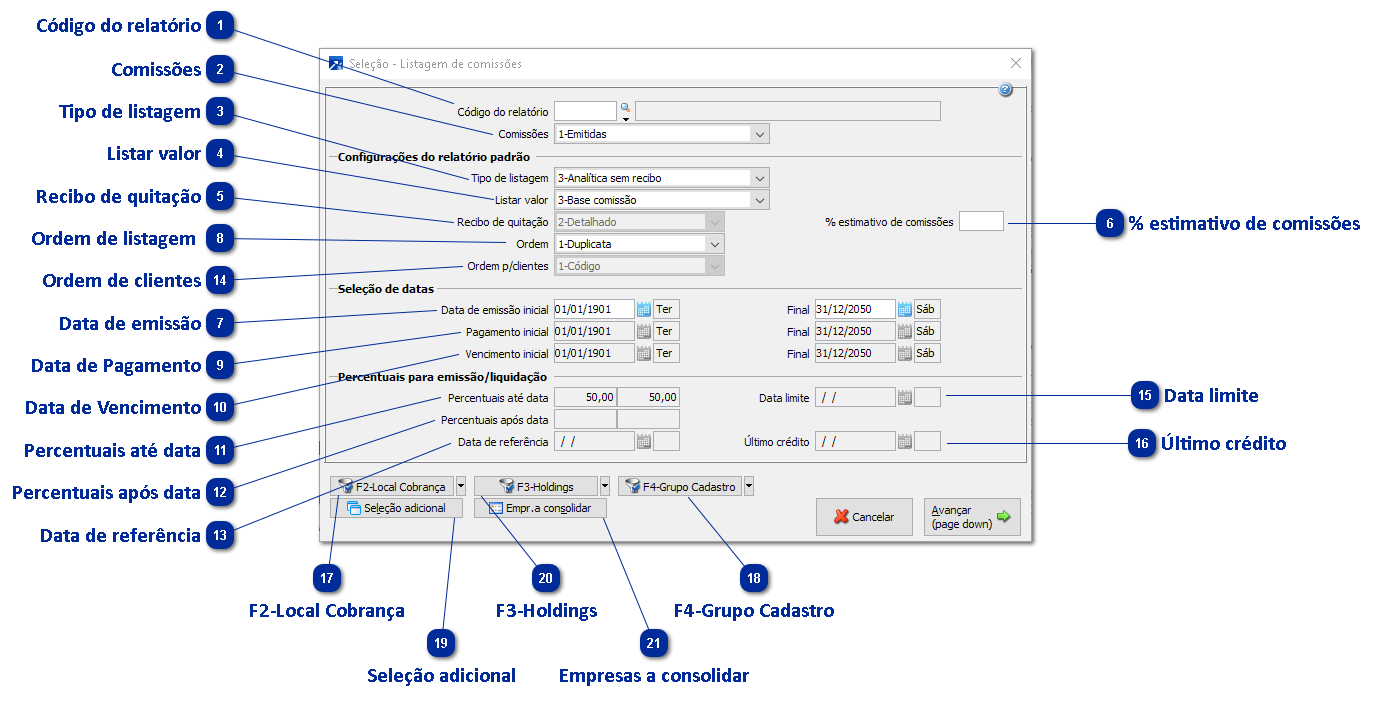The height and width of the screenshot is (704, 1376).
Task: Open the Ordem p/clientes dropdown
Action: click(715, 266)
